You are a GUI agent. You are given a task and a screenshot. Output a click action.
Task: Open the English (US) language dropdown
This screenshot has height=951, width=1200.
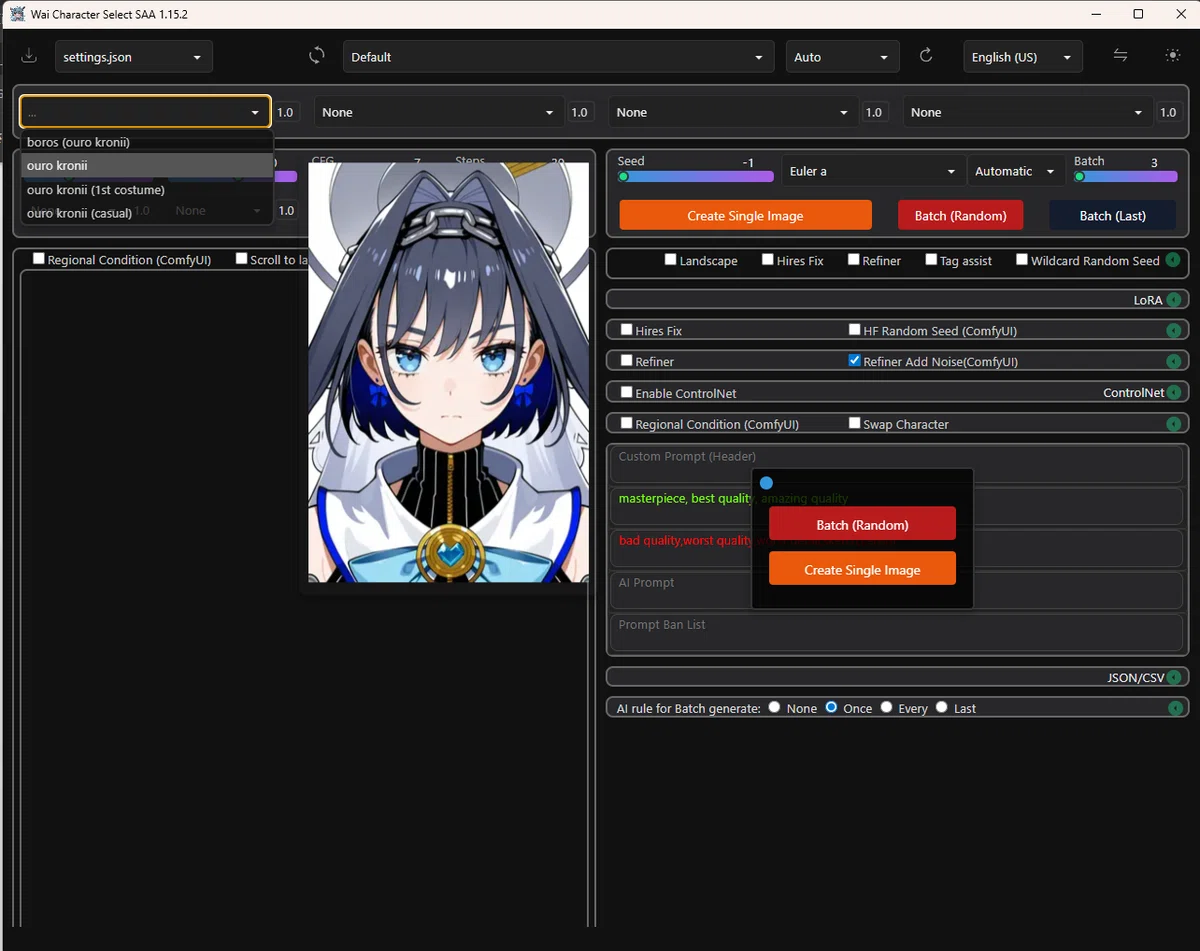1023,57
